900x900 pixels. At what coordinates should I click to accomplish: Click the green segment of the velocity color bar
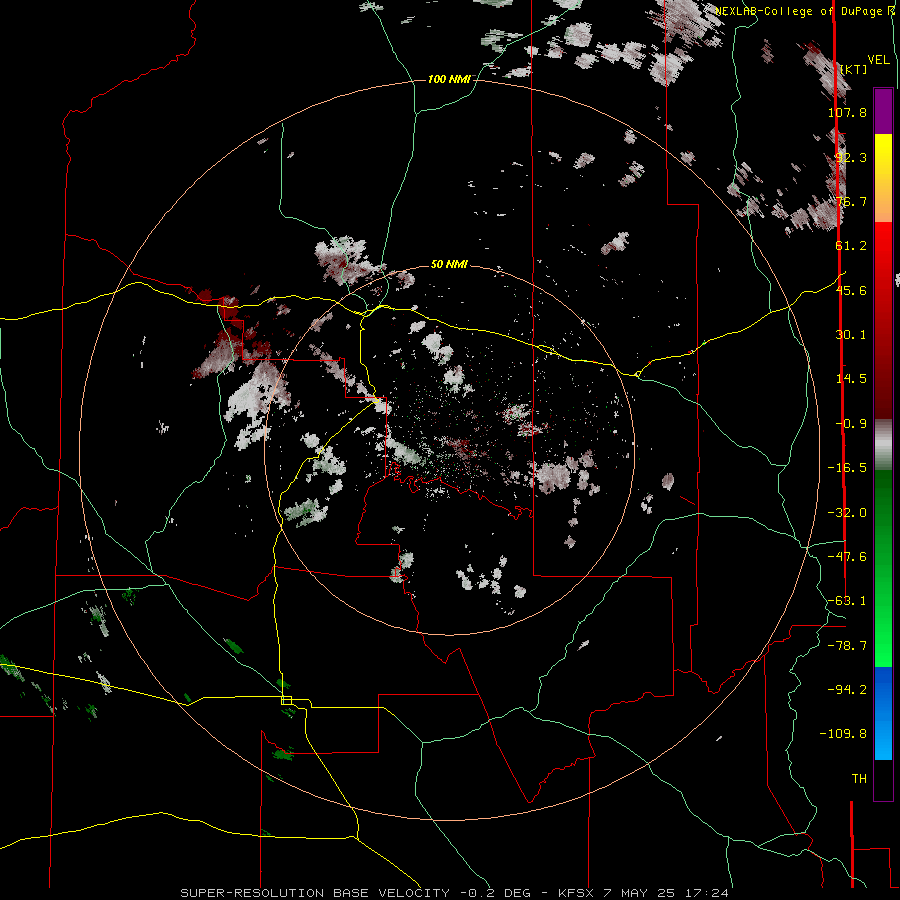point(883,568)
